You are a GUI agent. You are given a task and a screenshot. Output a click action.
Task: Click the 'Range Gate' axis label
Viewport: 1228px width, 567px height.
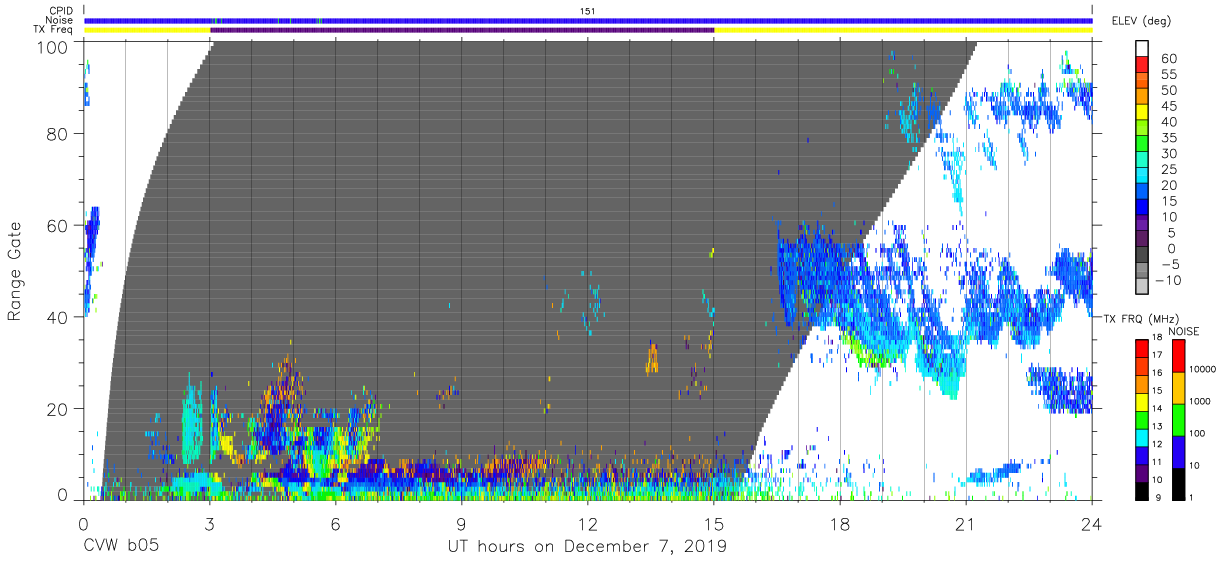(x=15, y=272)
